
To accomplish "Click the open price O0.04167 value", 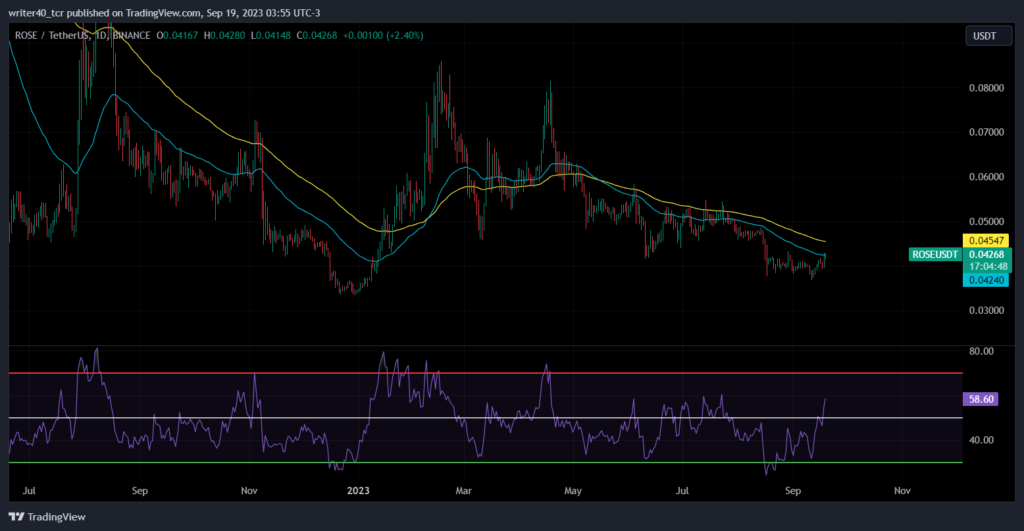I will pos(177,35).
